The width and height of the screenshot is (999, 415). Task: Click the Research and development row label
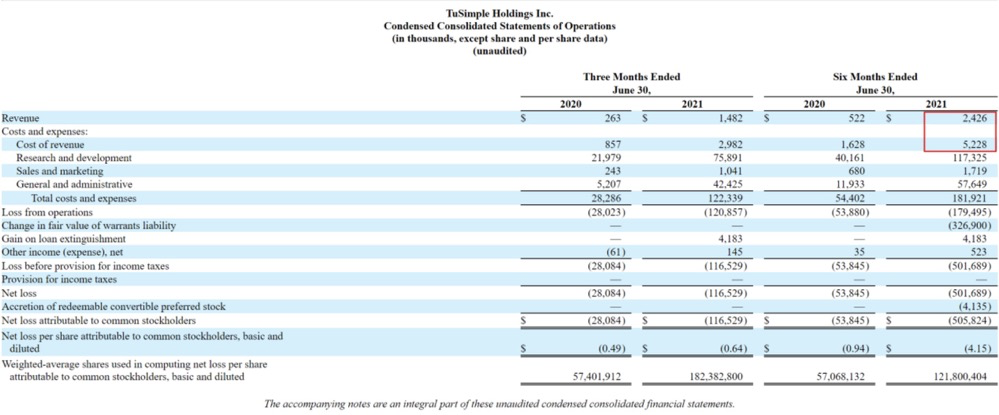pos(73,158)
